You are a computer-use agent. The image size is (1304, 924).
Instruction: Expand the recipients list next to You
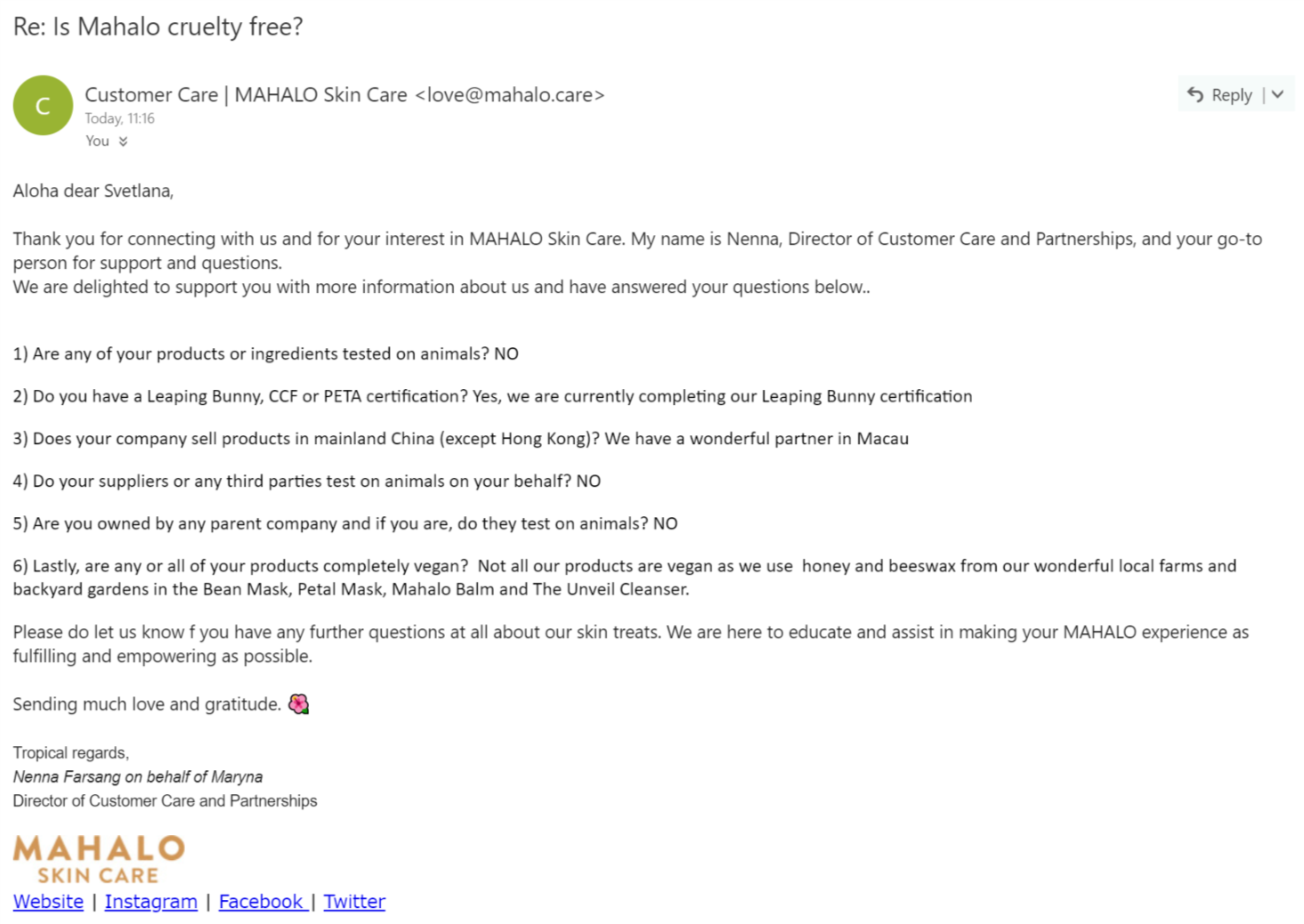[123, 142]
